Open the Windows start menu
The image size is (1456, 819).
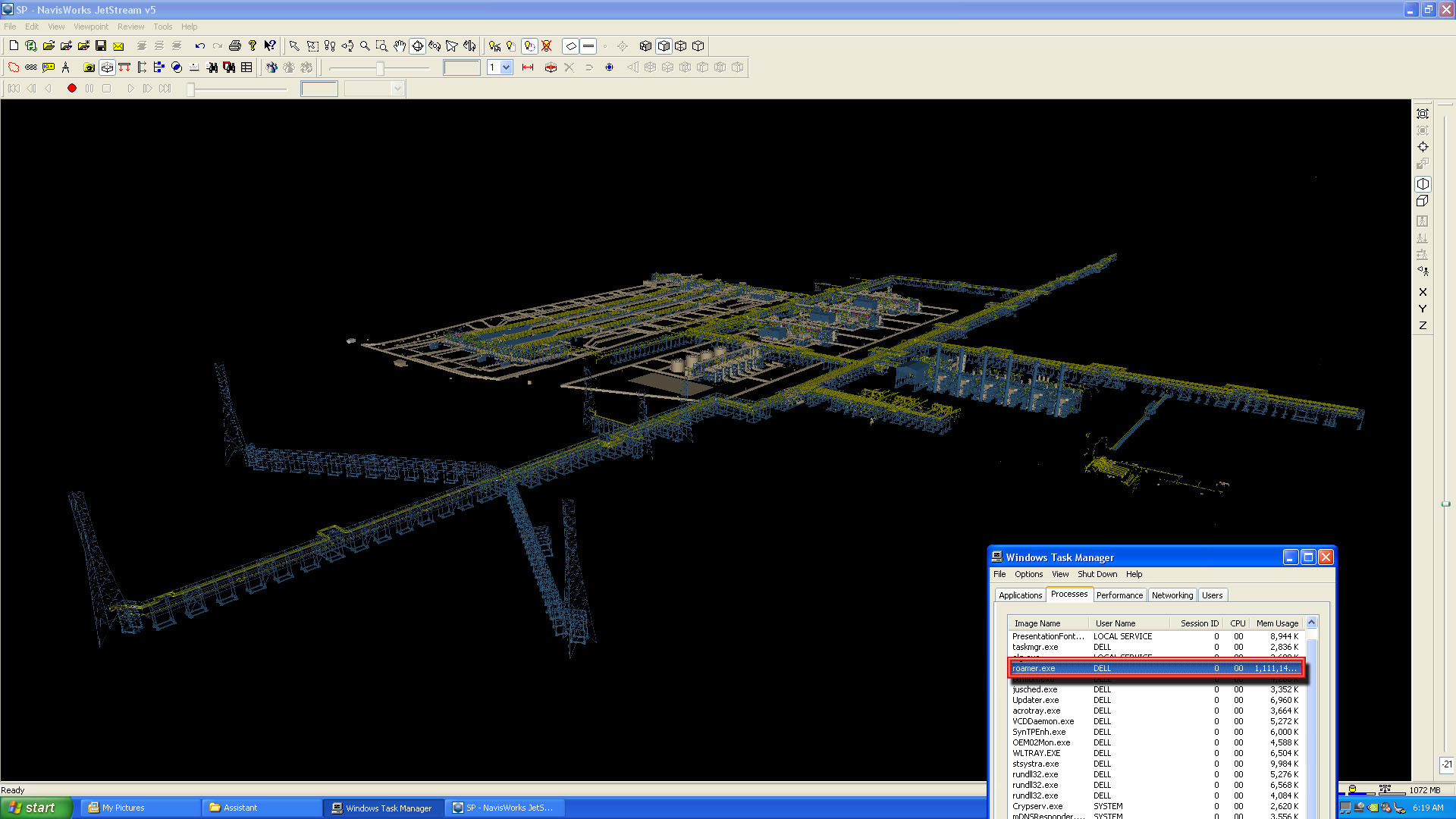coord(36,808)
